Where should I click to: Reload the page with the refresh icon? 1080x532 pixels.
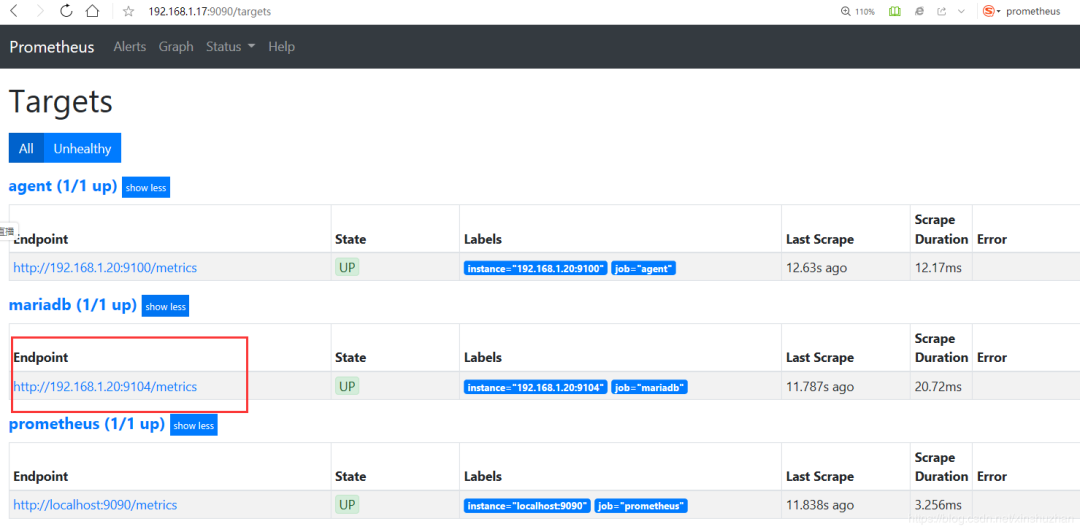[x=66, y=11]
